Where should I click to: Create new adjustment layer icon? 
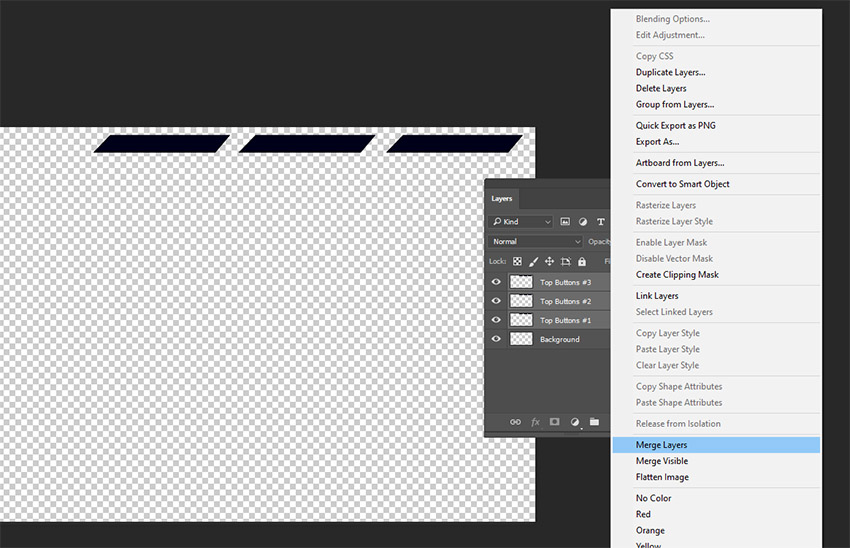[x=575, y=422]
